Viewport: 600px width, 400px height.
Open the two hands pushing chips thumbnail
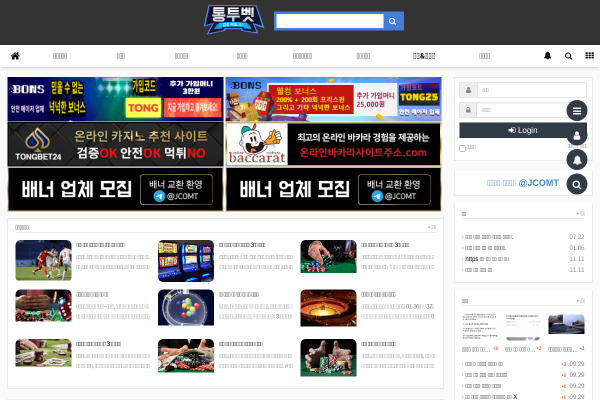coord(328,358)
